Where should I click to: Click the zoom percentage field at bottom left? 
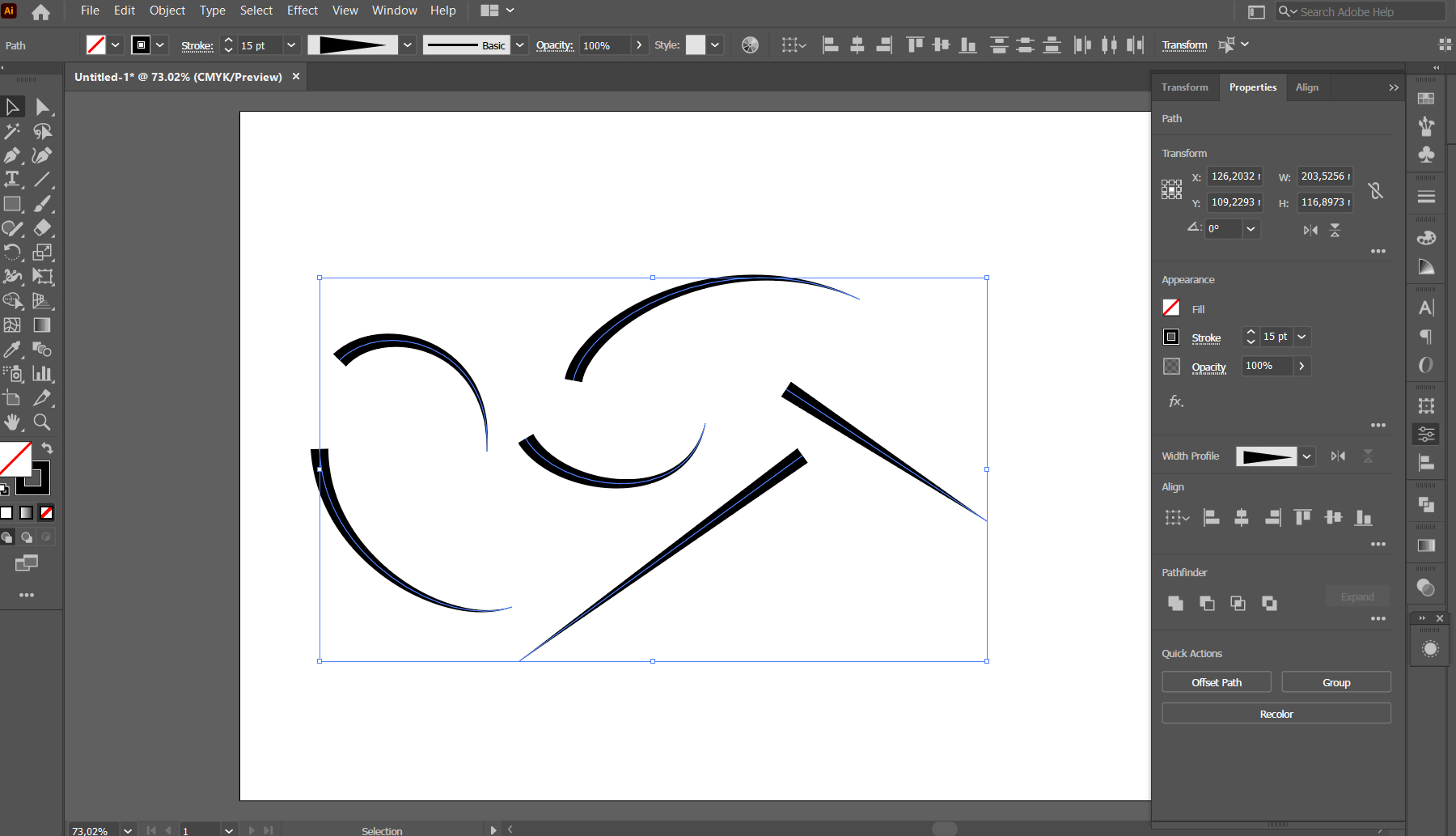(89, 830)
